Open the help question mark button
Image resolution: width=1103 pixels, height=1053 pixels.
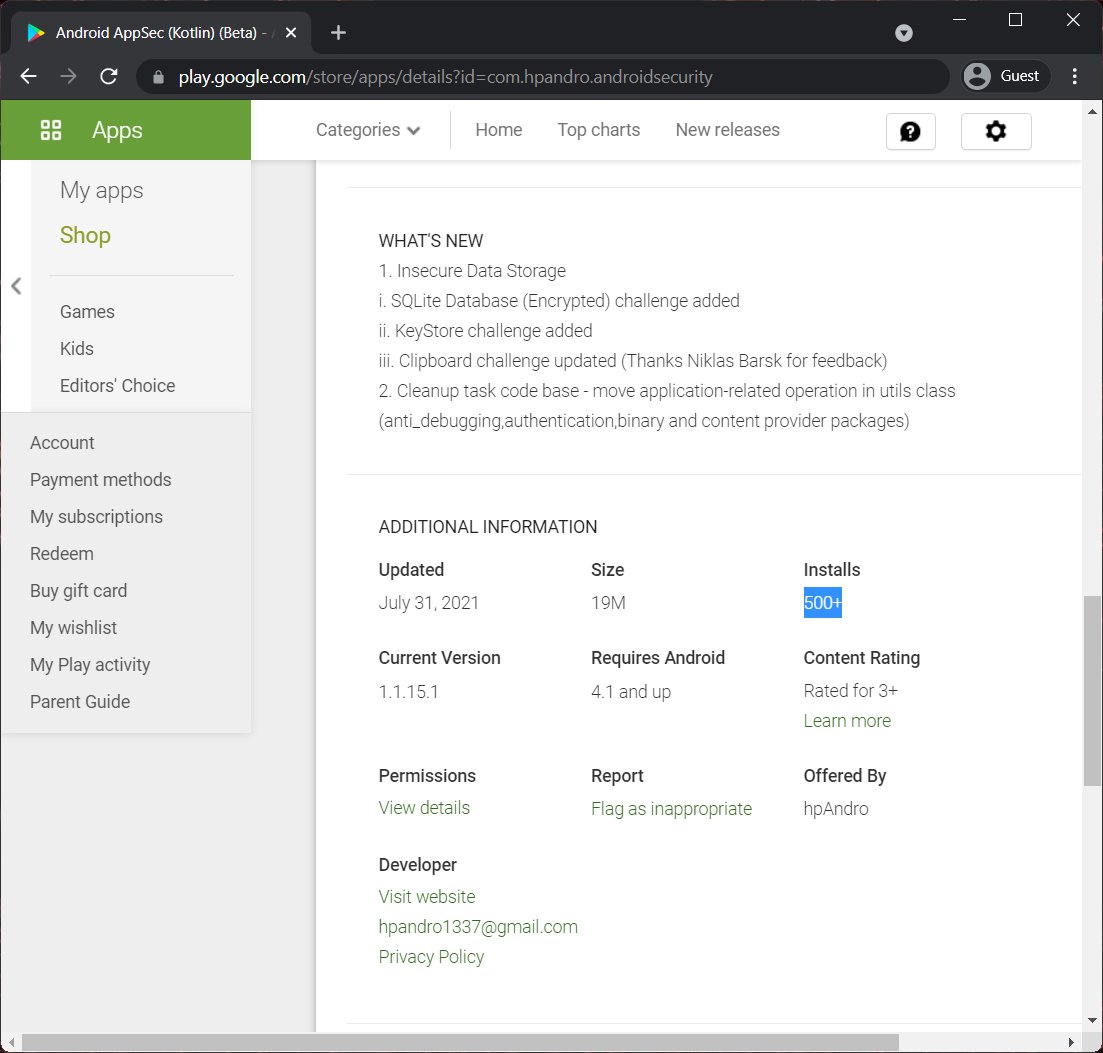coord(910,132)
